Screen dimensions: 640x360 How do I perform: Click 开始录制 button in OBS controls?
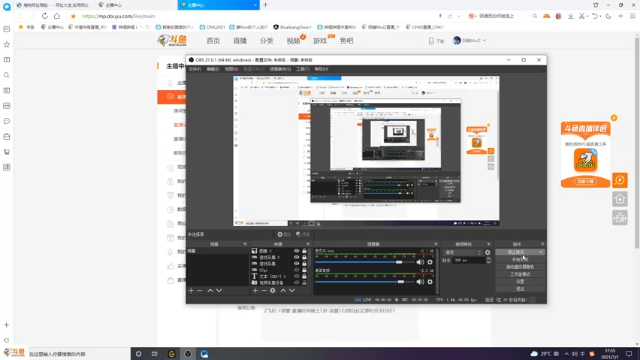520,260
